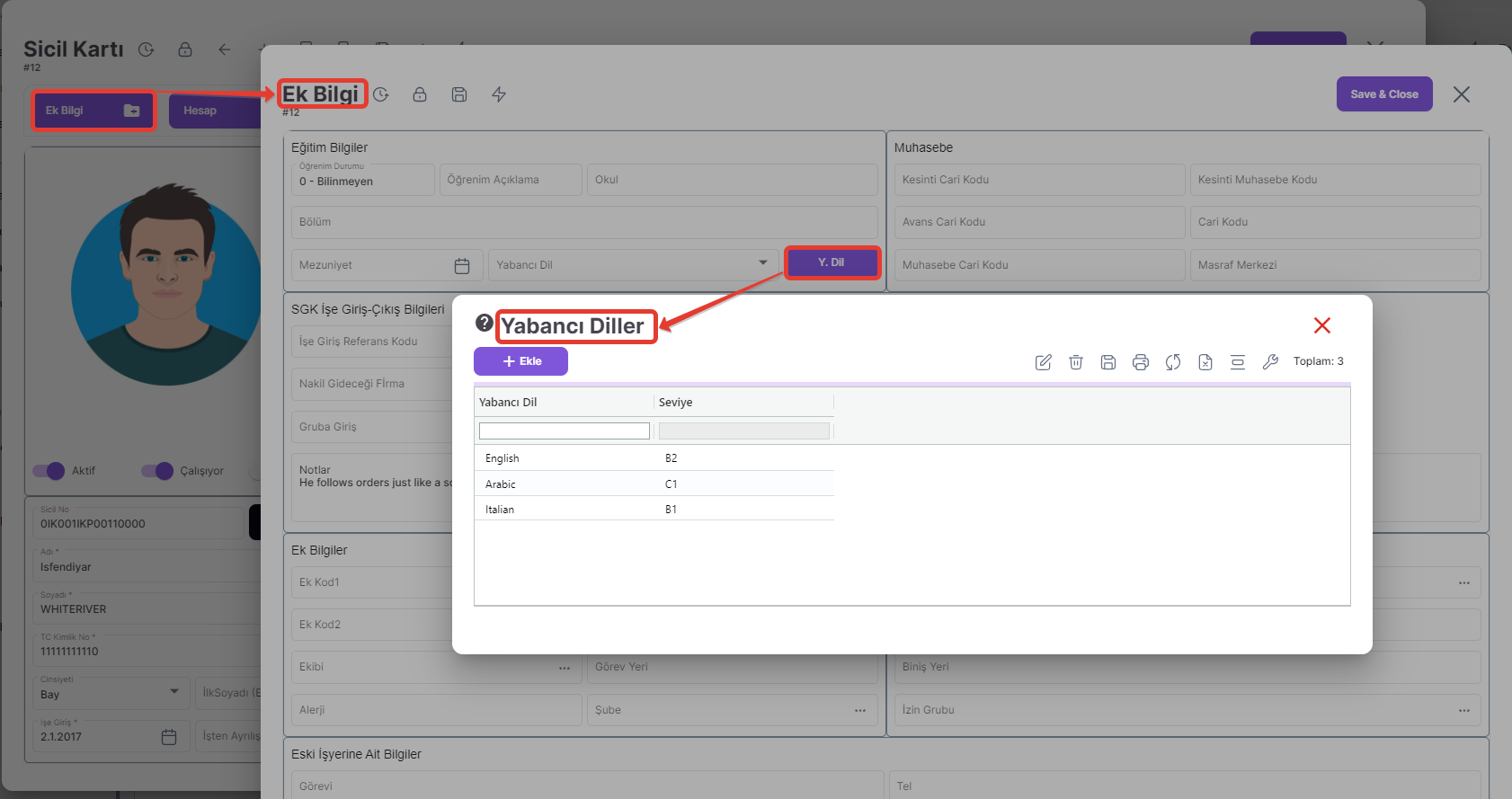The height and width of the screenshot is (799, 1512).
Task: Click the Yabancı Dil column filter field
Action: click(564, 431)
